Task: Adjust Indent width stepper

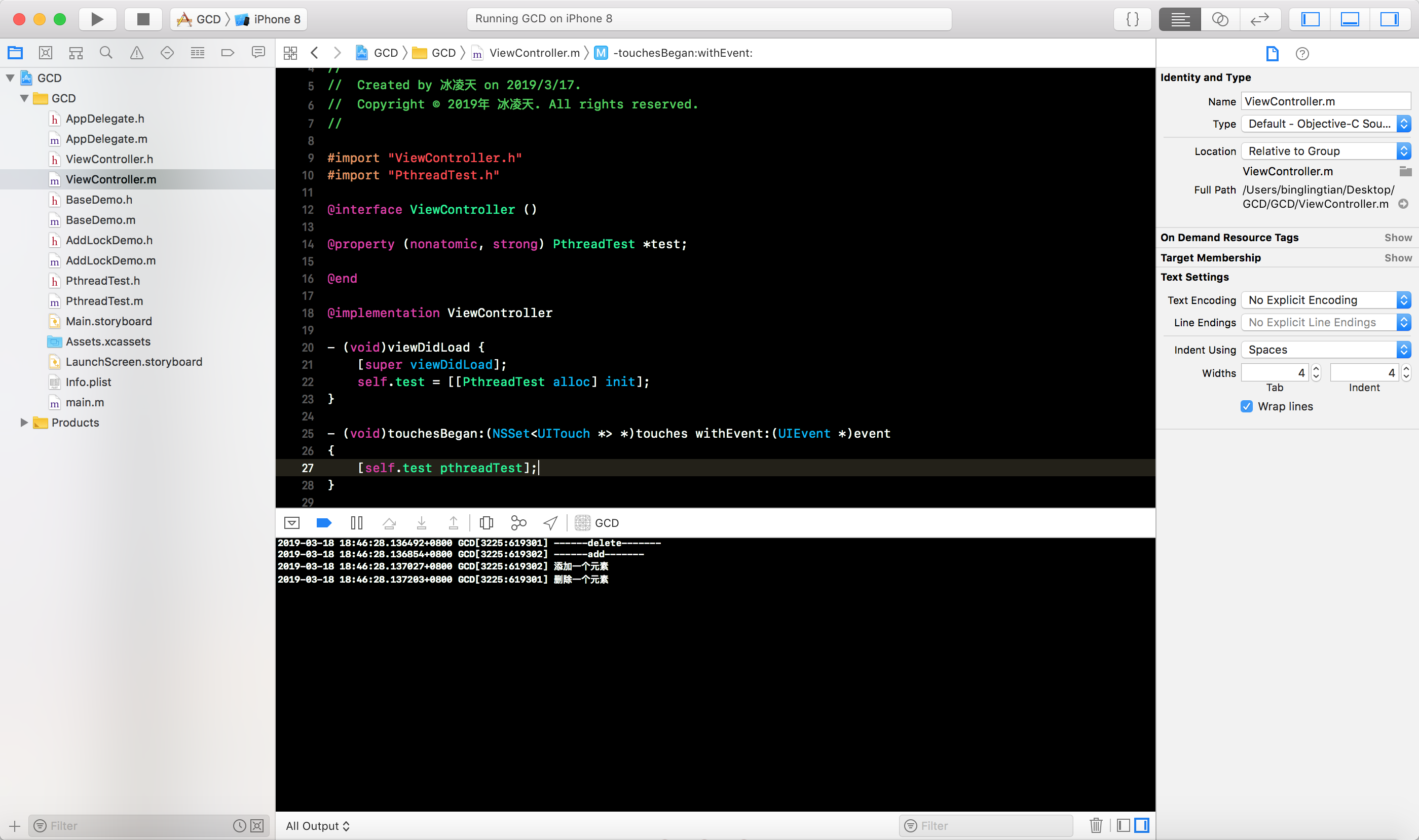Action: click(x=1406, y=373)
